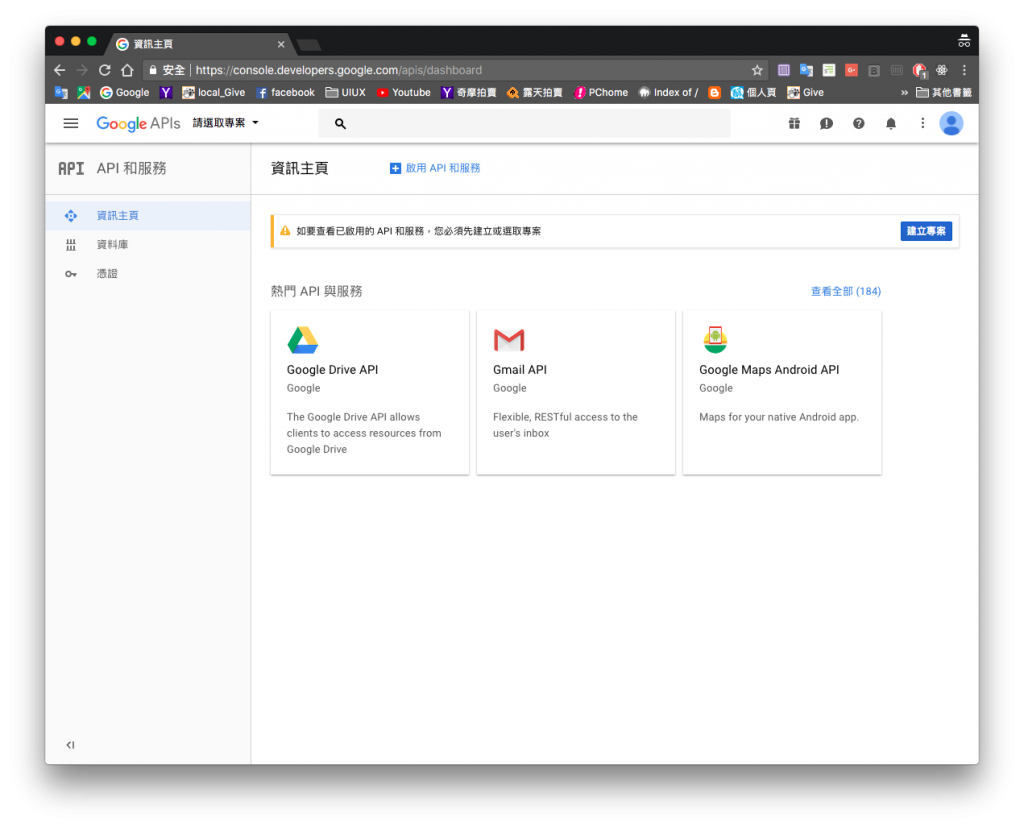Open the three-dot settings menu in header
The width and height of the screenshot is (1024, 829).
point(922,123)
